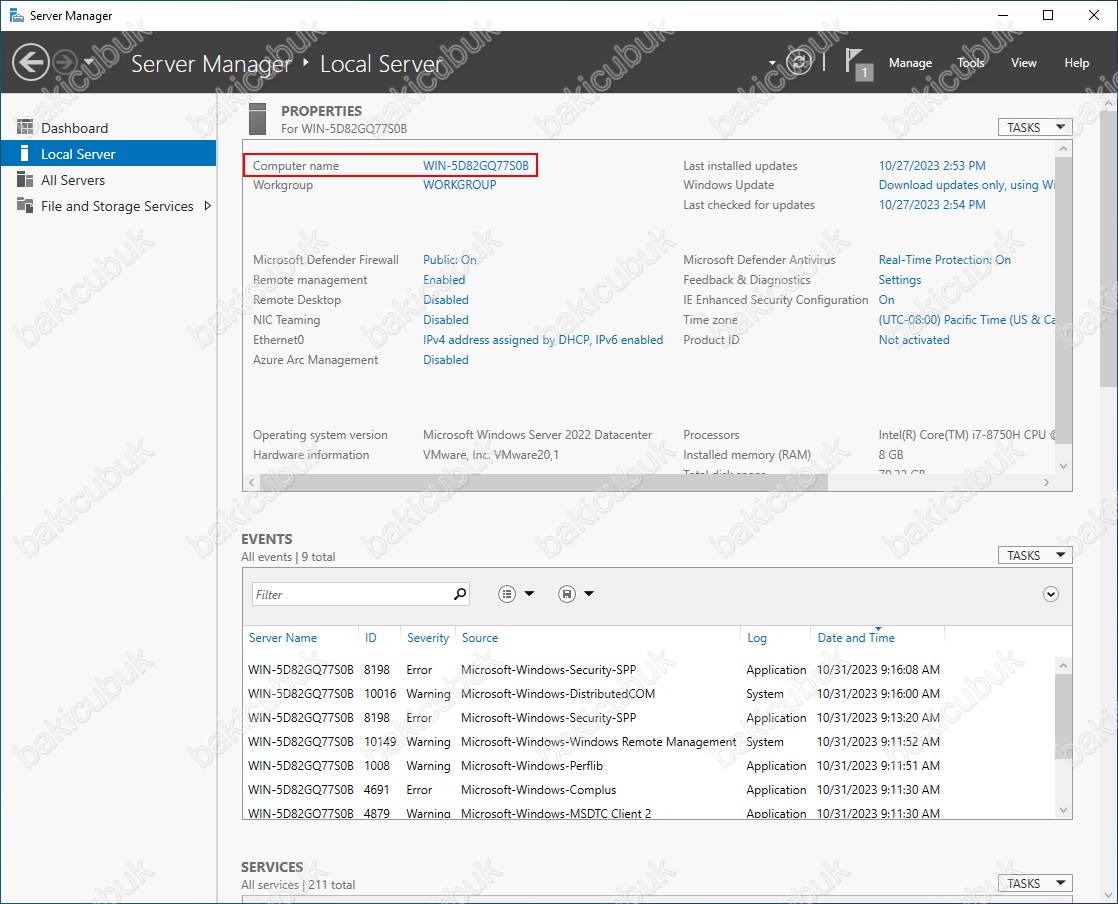
Task: Open Ethernet0 IPv4 address link
Action: [543, 339]
